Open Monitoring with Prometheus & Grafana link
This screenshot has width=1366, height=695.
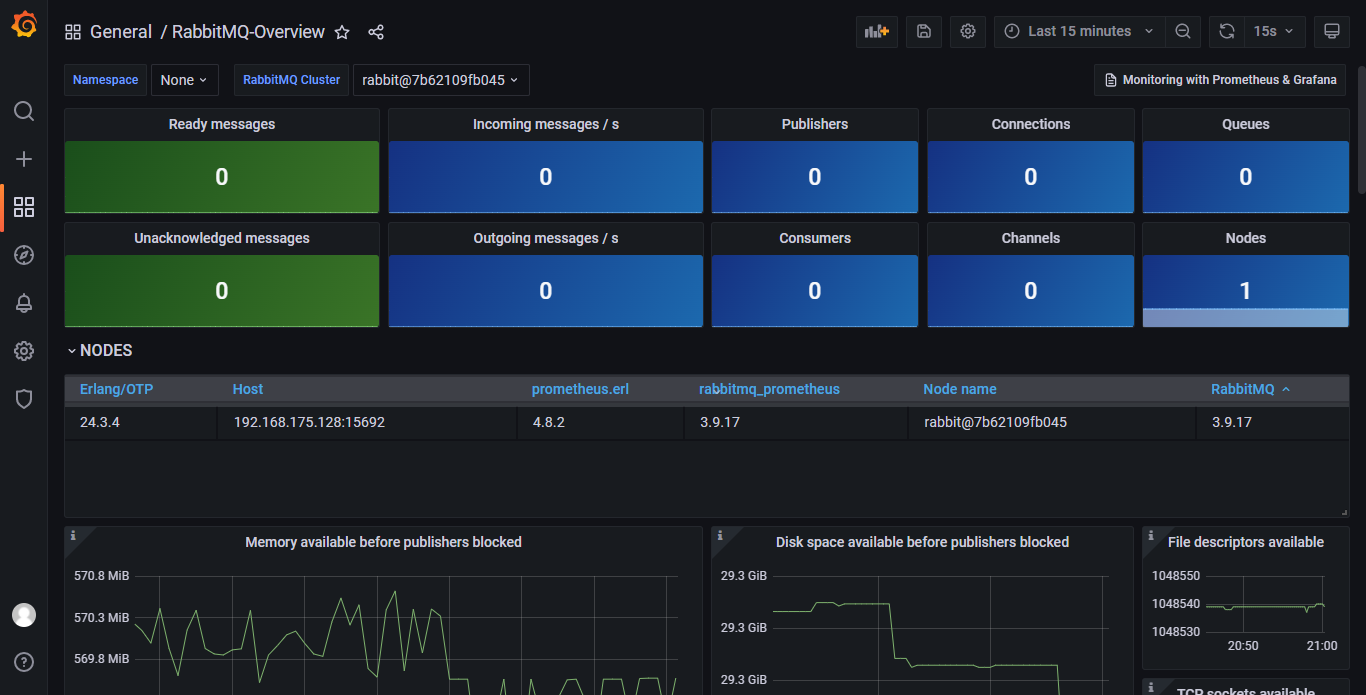pos(1220,80)
